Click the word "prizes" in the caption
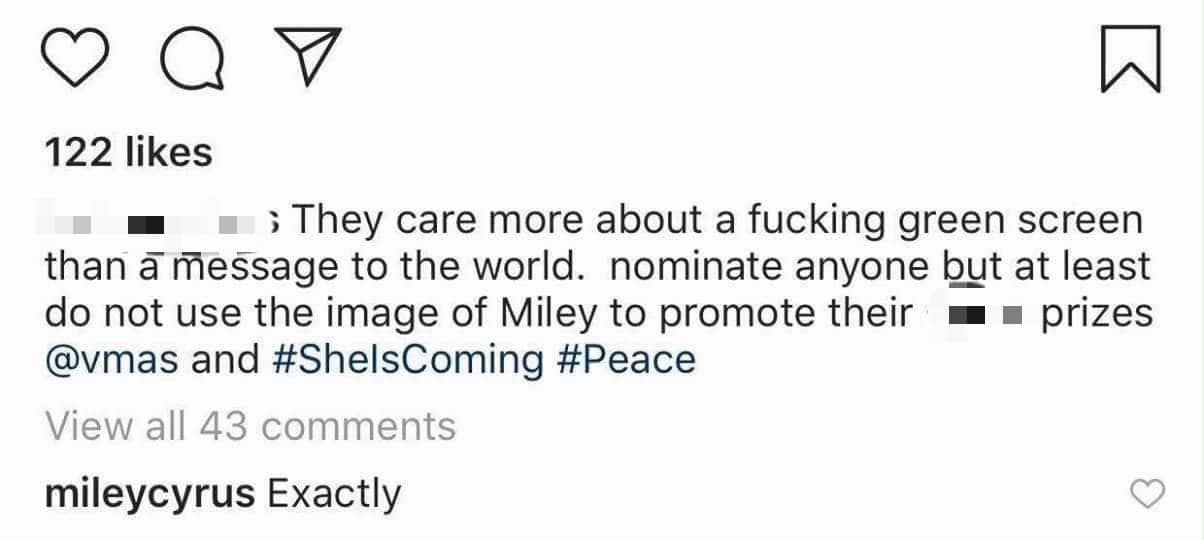 click(x=1097, y=313)
